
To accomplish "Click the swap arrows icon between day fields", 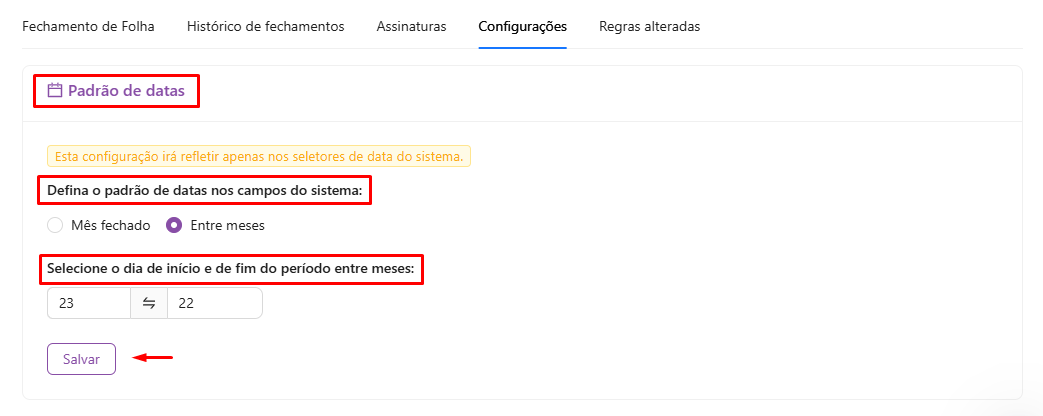I will coord(149,304).
